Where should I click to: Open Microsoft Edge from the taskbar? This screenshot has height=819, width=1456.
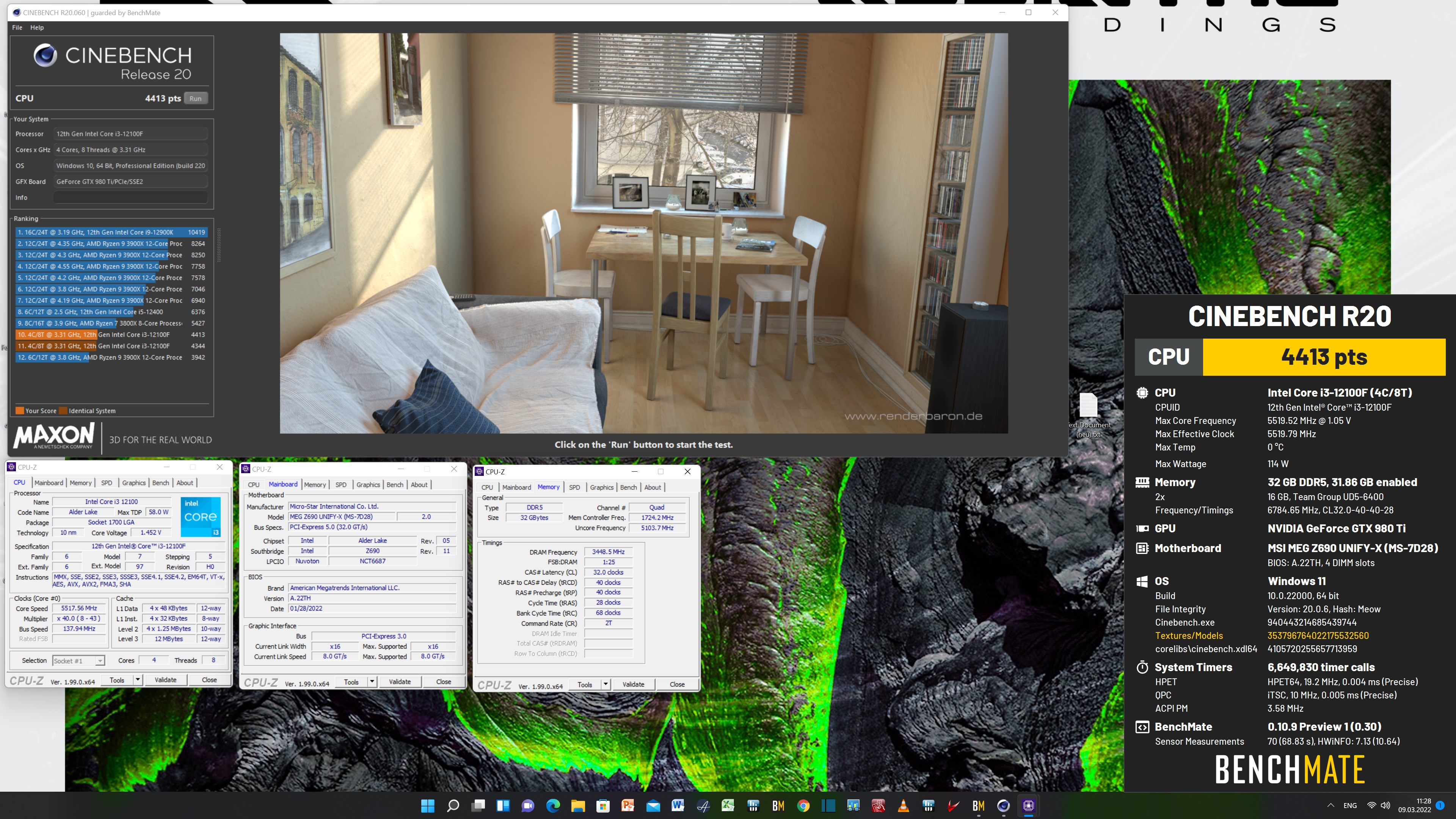pos(553,805)
